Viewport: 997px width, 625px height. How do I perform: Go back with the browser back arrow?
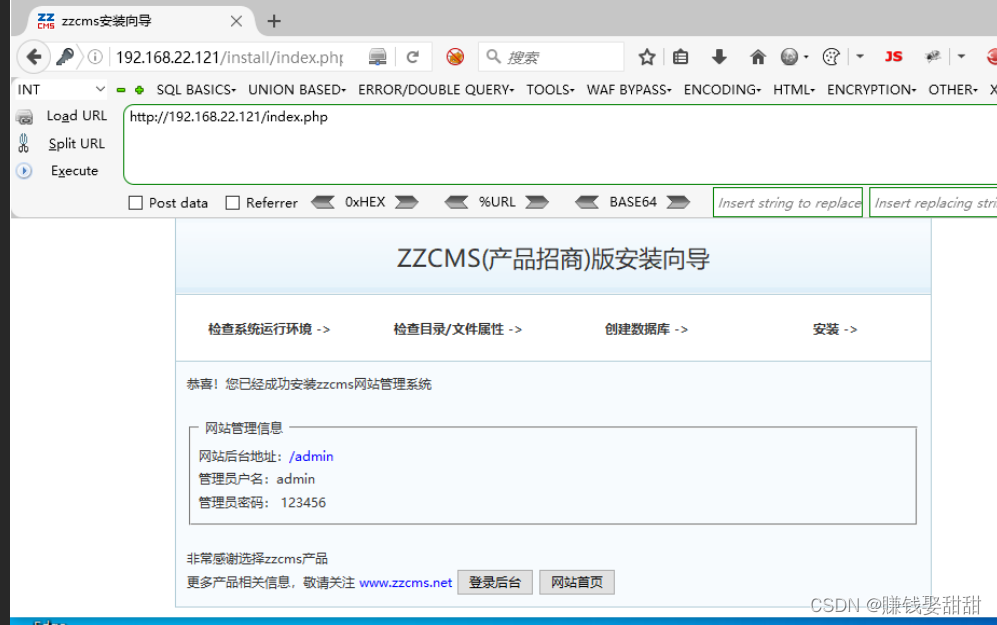pyautogui.click(x=34, y=57)
